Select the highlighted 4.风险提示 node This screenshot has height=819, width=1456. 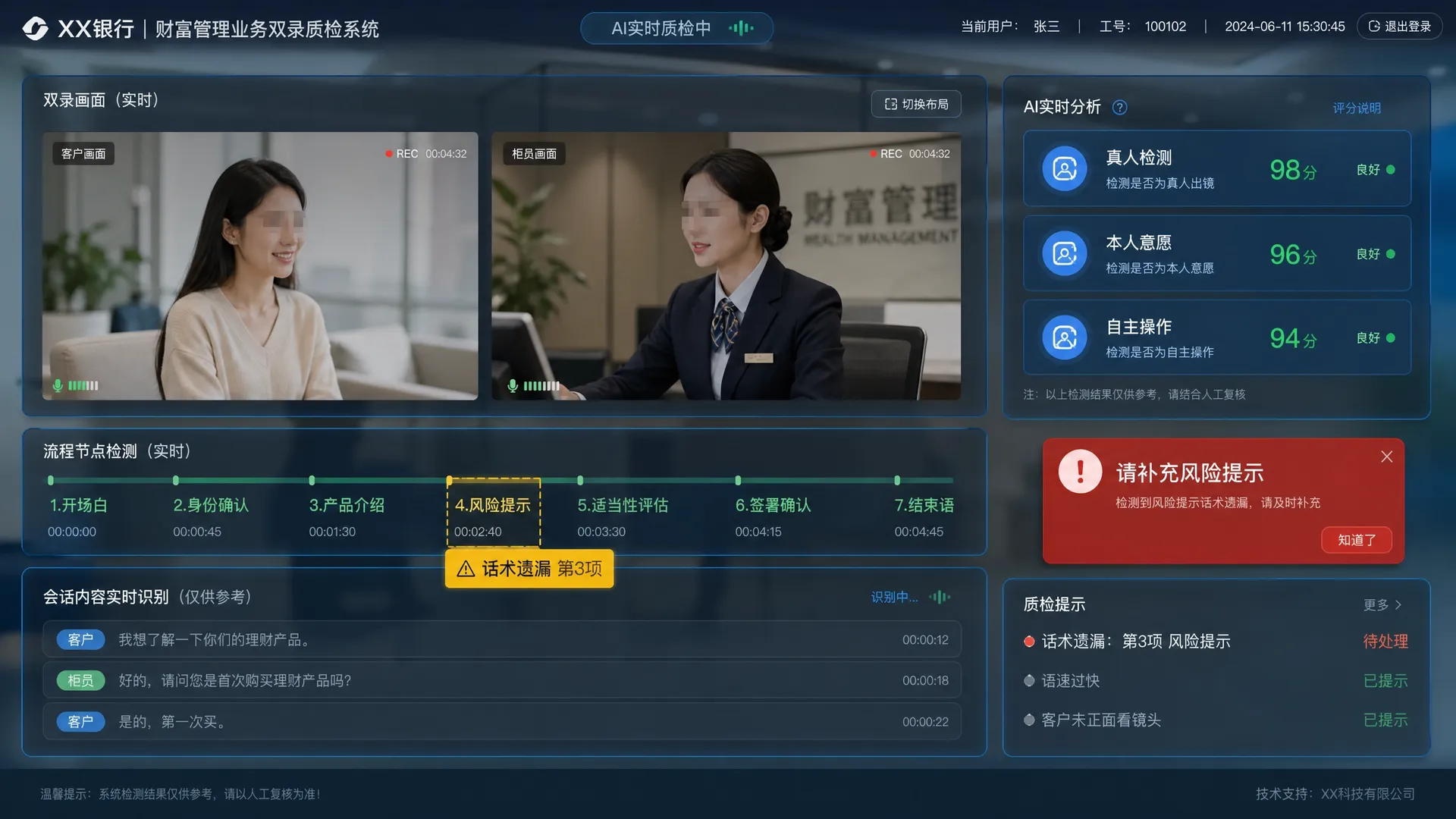pyautogui.click(x=493, y=512)
